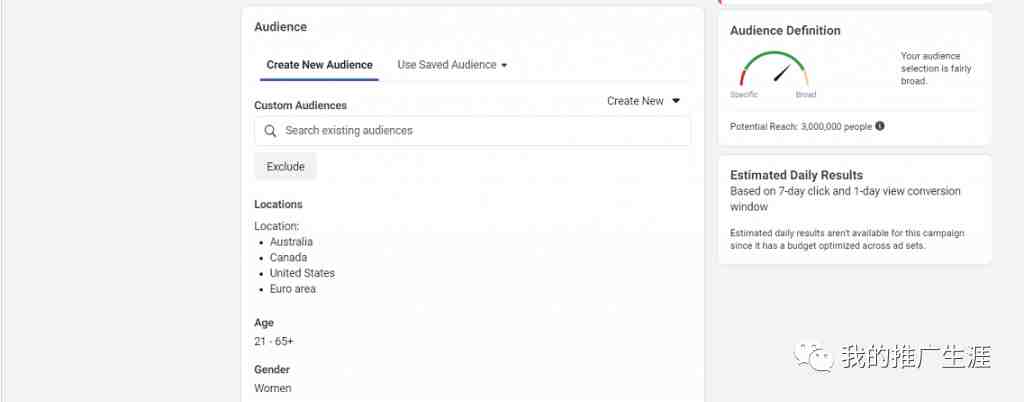Open the Create New dropdown
Viewport: 1024px width, 402px height.
click(643, 101)
